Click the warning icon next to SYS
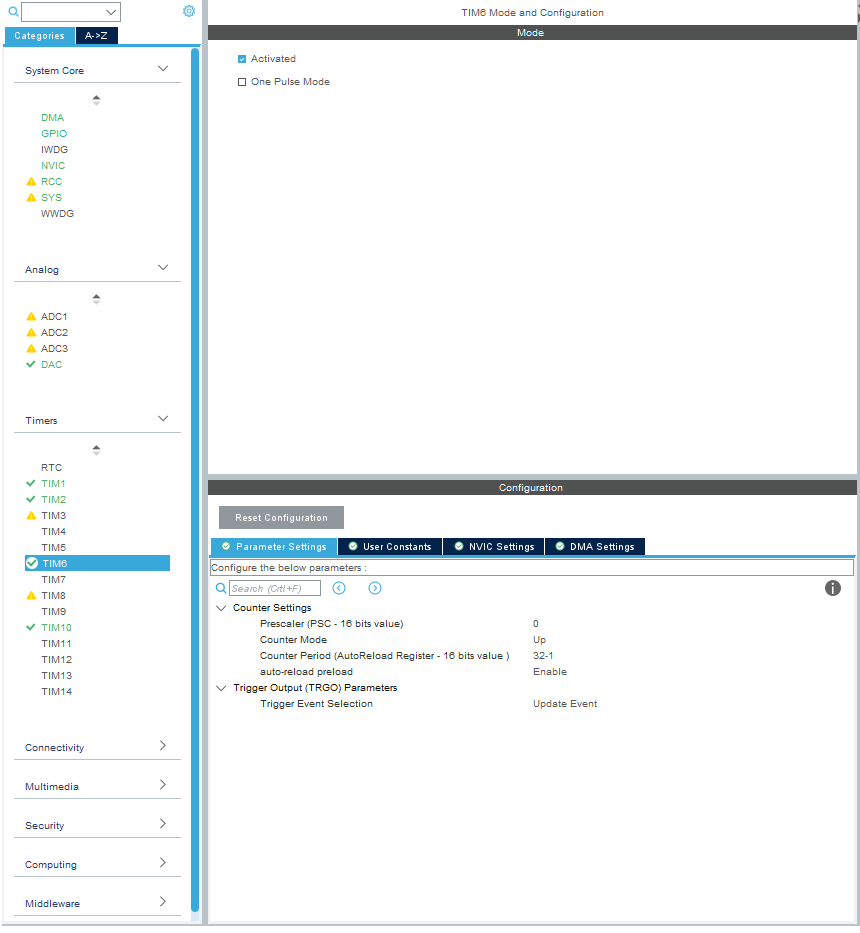 pyautogui.click(x=32, y=198)
